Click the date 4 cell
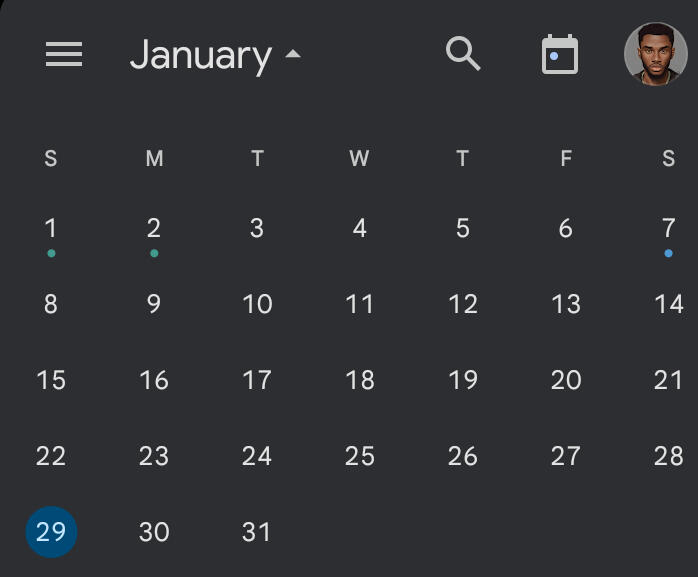The height and width of the screenshot is (577, 698). (360, 229)
